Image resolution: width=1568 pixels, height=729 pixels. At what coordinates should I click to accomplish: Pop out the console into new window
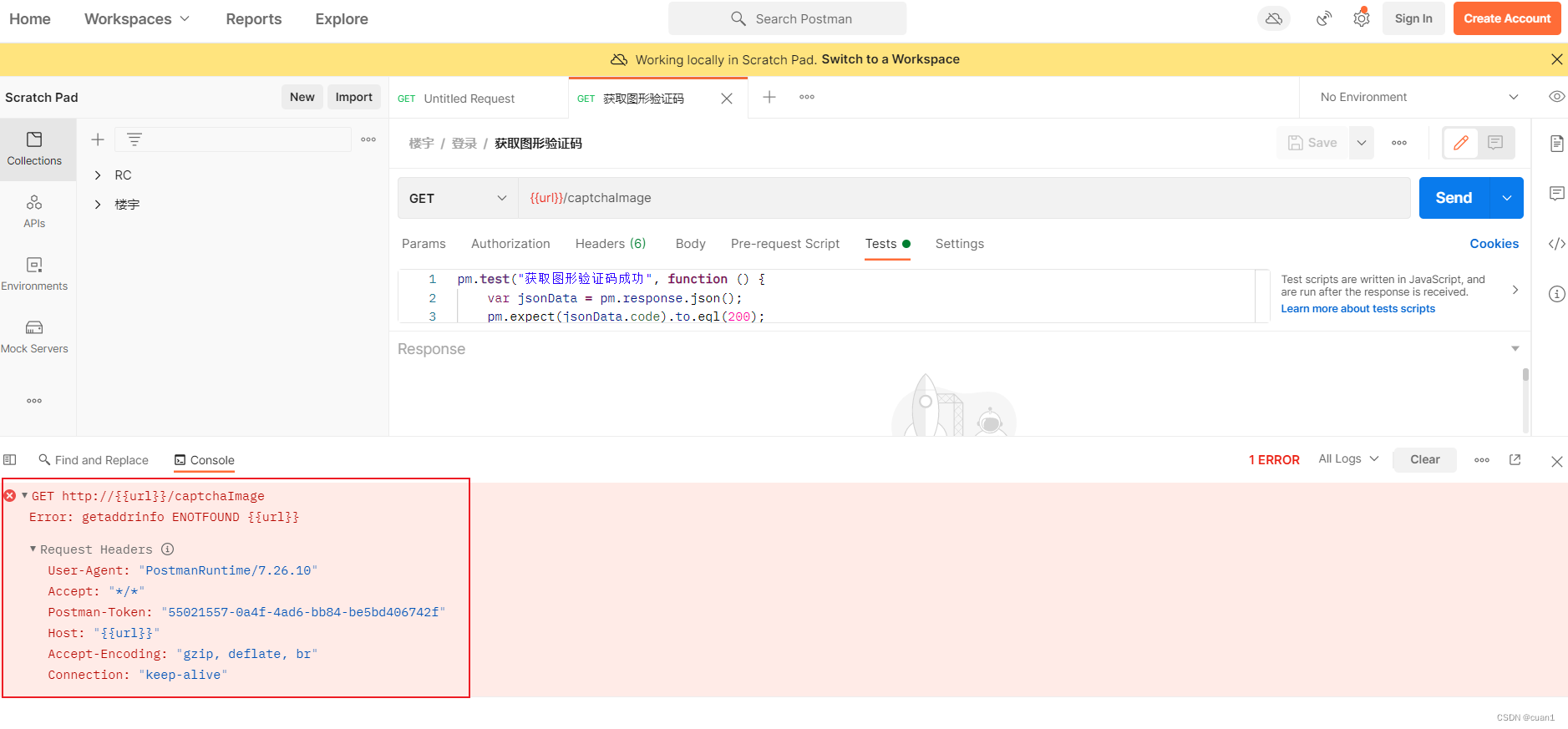1515,460
